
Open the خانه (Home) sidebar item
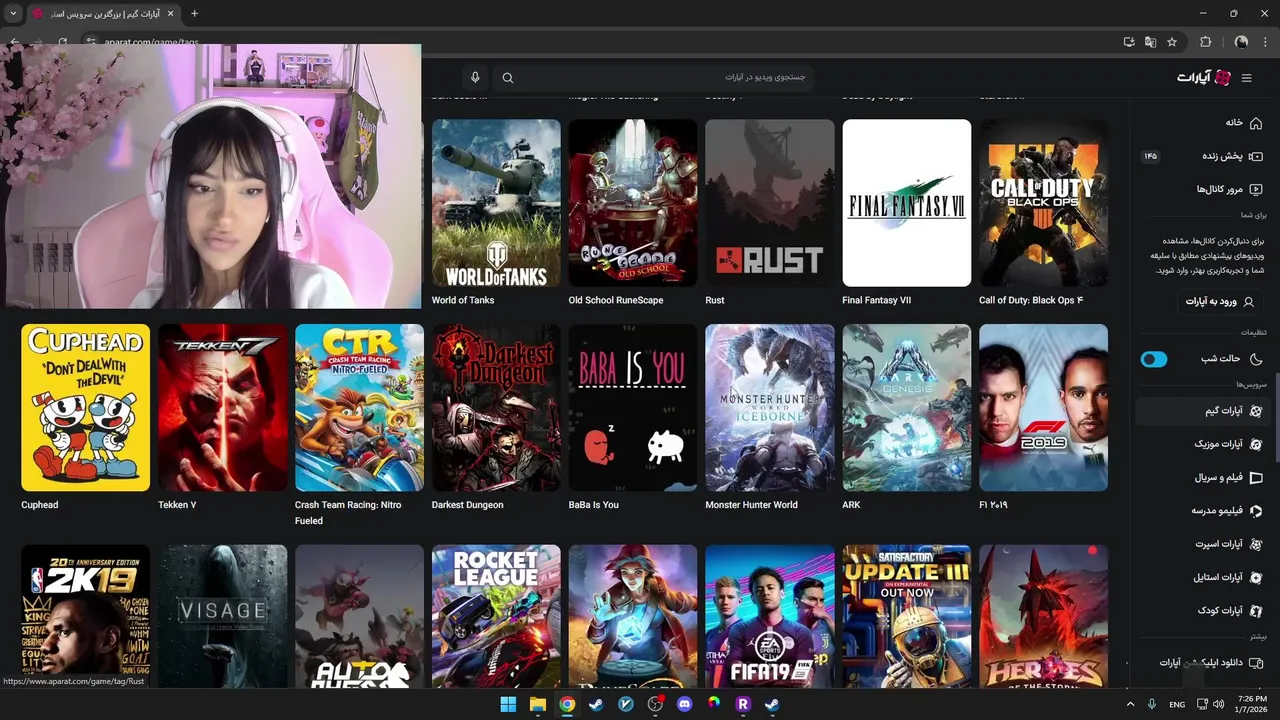[1203, 122]
